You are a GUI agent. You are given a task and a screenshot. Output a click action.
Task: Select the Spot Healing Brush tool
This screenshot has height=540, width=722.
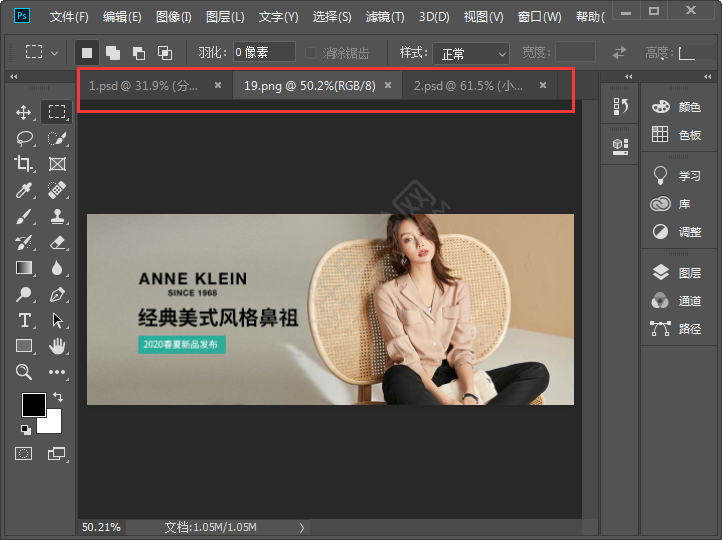click(x=57, y=190)
